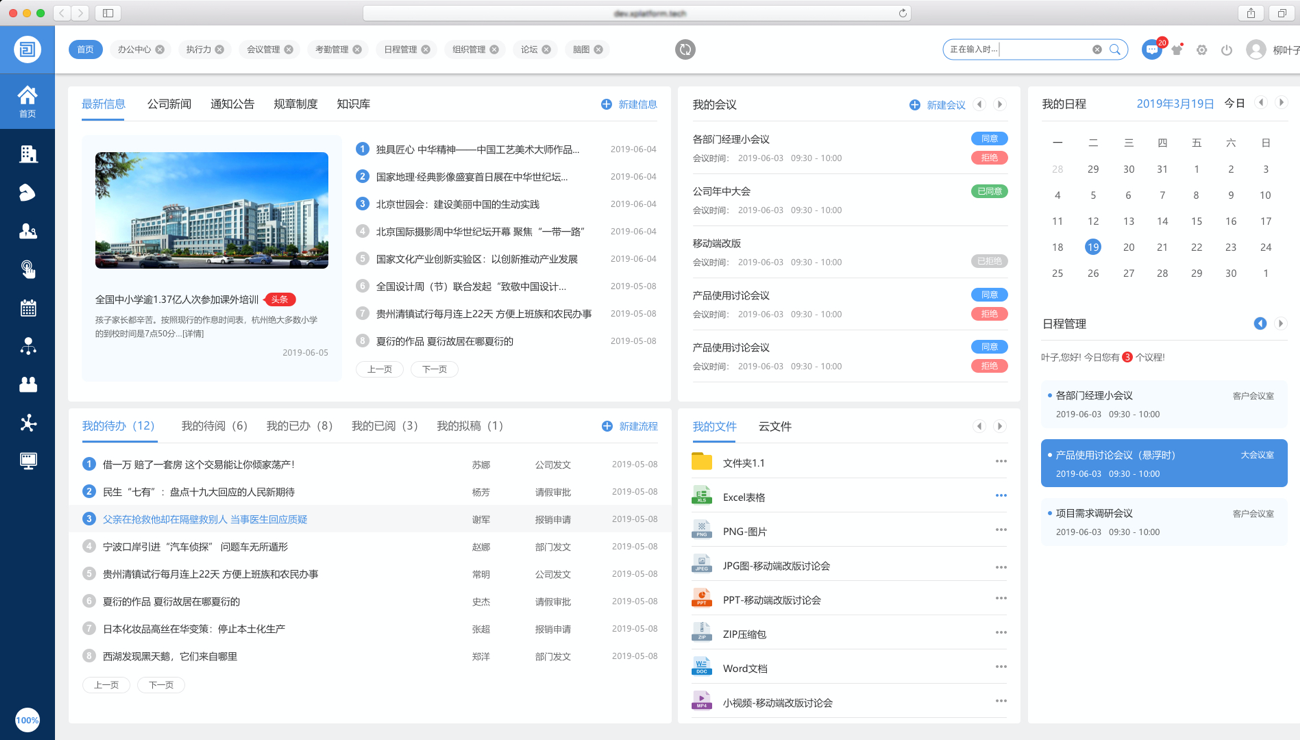
Task: Click the logout power icon
Action: tap(1227, 48)
